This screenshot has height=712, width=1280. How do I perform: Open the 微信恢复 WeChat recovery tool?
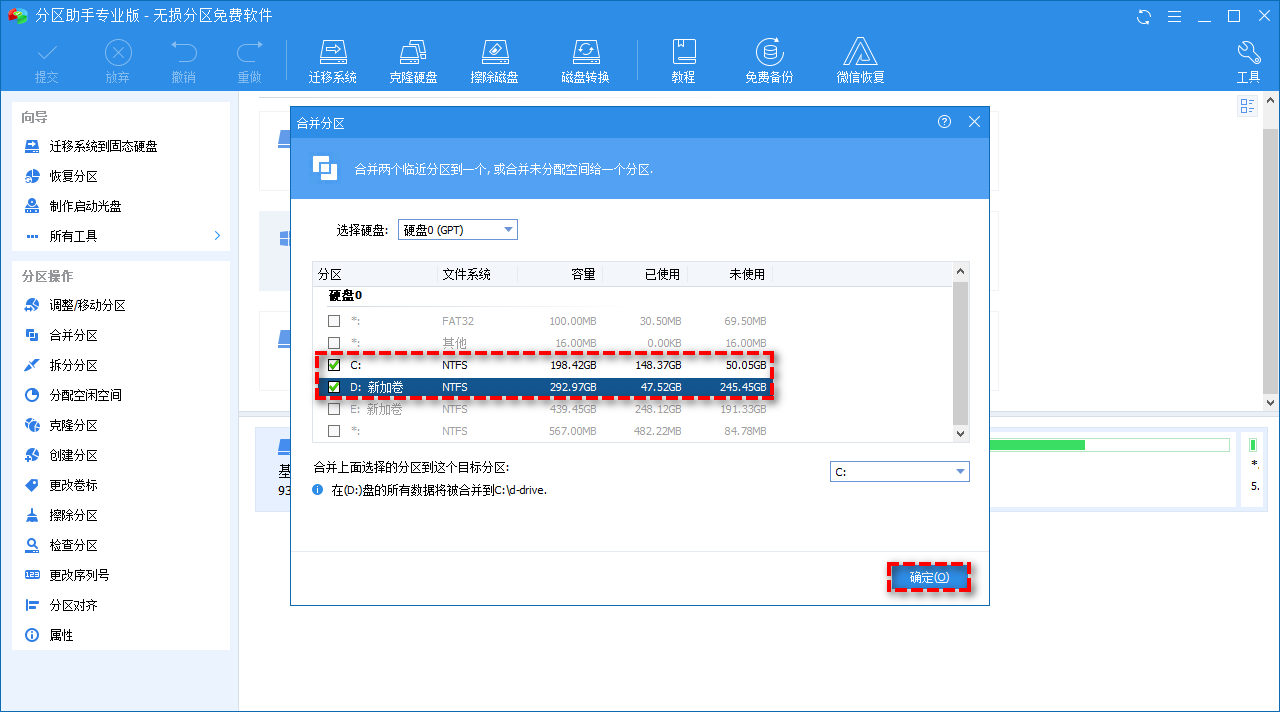coord(858,58)
